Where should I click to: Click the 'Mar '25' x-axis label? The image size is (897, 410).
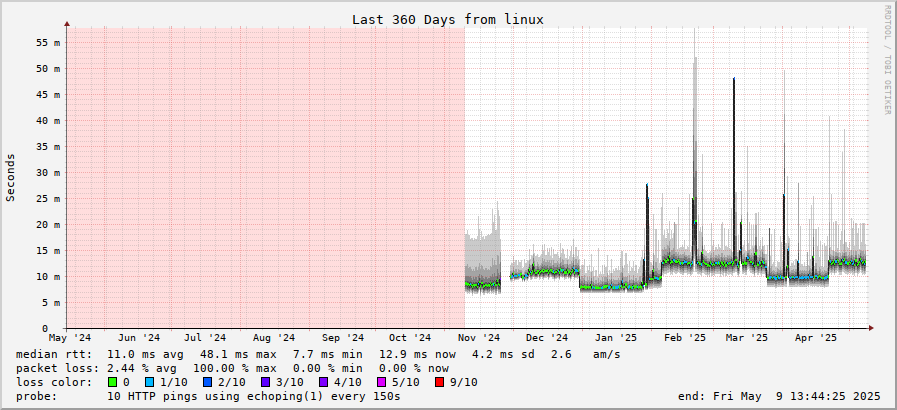(747, 338)
